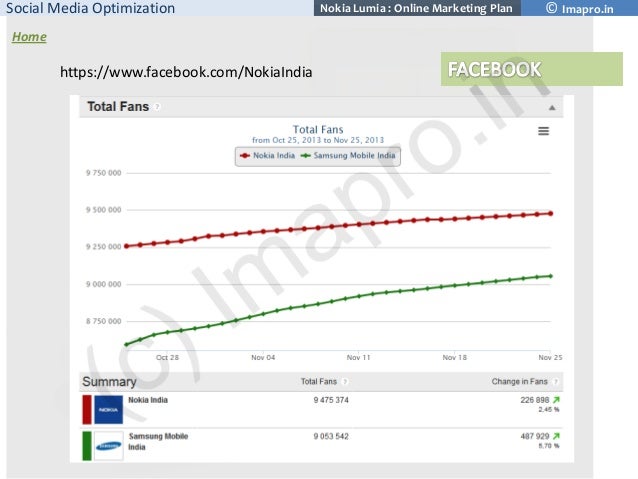Image resolution: width=638 pixels, height=479 pixels.
Task: Click the last green data point on Nov 25
Action: point(551,276)
